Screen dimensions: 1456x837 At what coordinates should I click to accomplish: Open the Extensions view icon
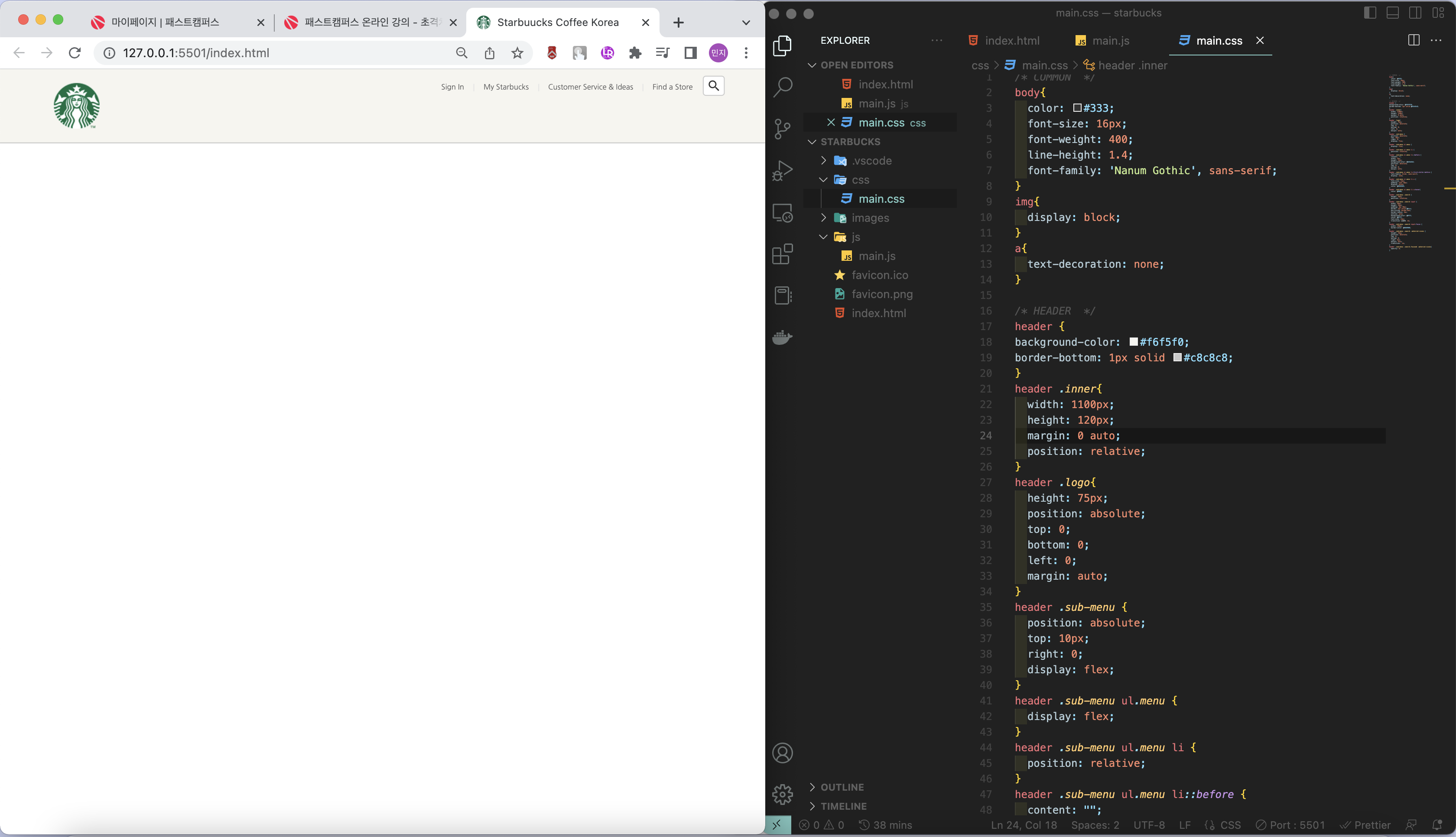coord(782,253)
